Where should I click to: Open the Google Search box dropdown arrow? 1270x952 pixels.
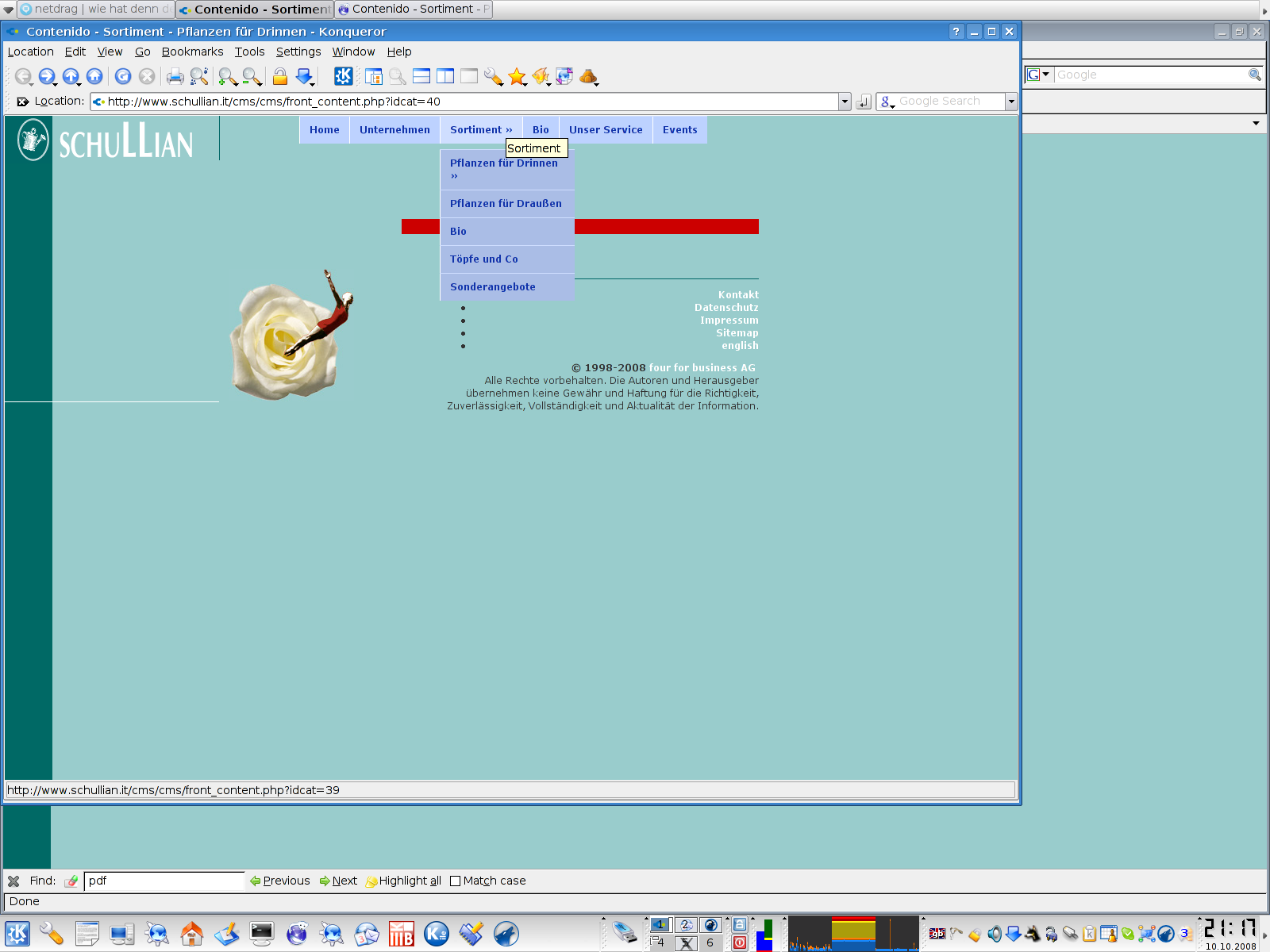pos(1011,102)
